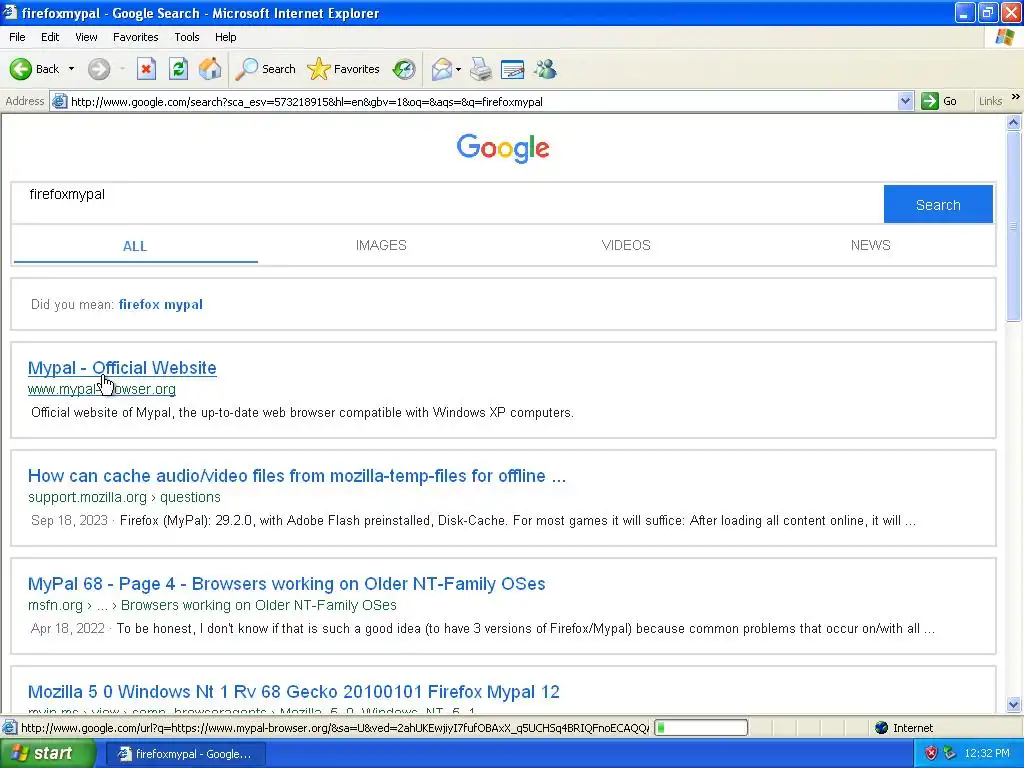Open the Search pane from toolbar

click(x=265, y=69)
